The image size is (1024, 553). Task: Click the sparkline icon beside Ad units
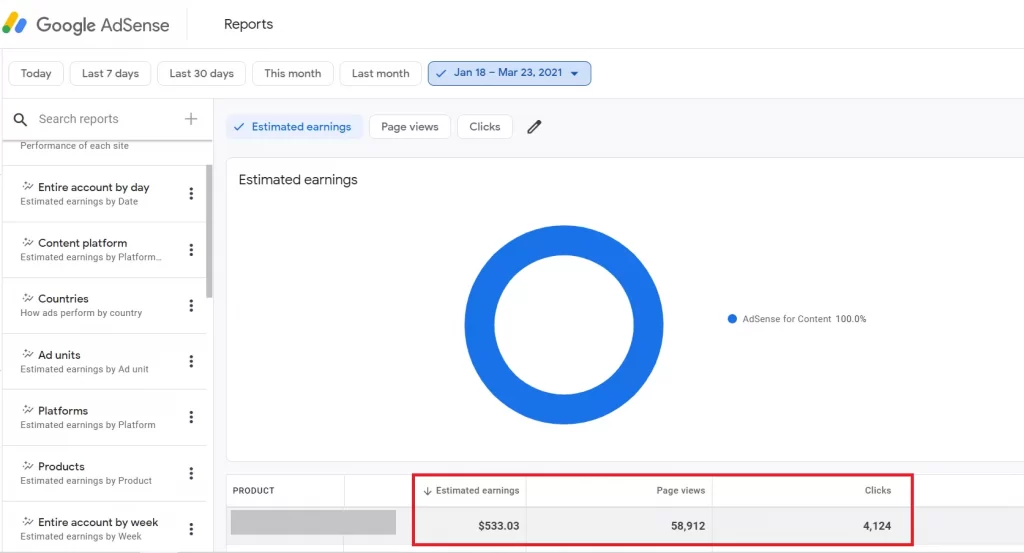point(27,355)
